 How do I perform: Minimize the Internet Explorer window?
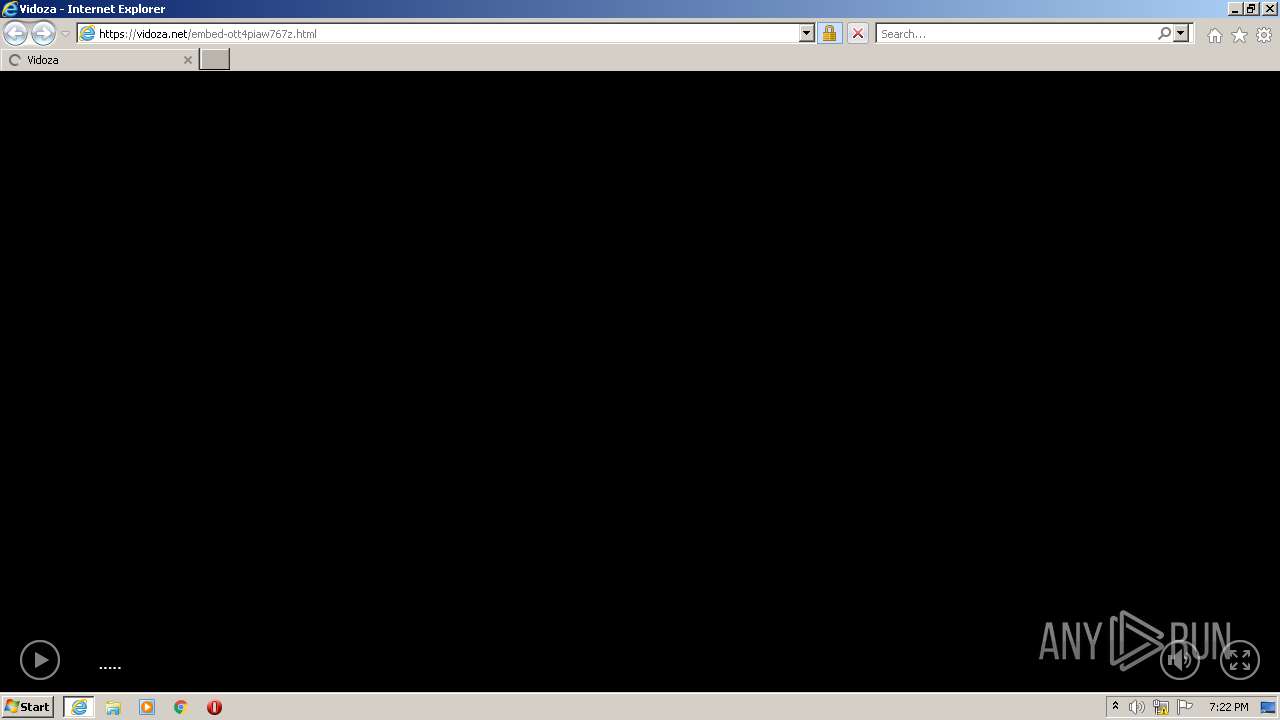click(x=1235, y=9)
